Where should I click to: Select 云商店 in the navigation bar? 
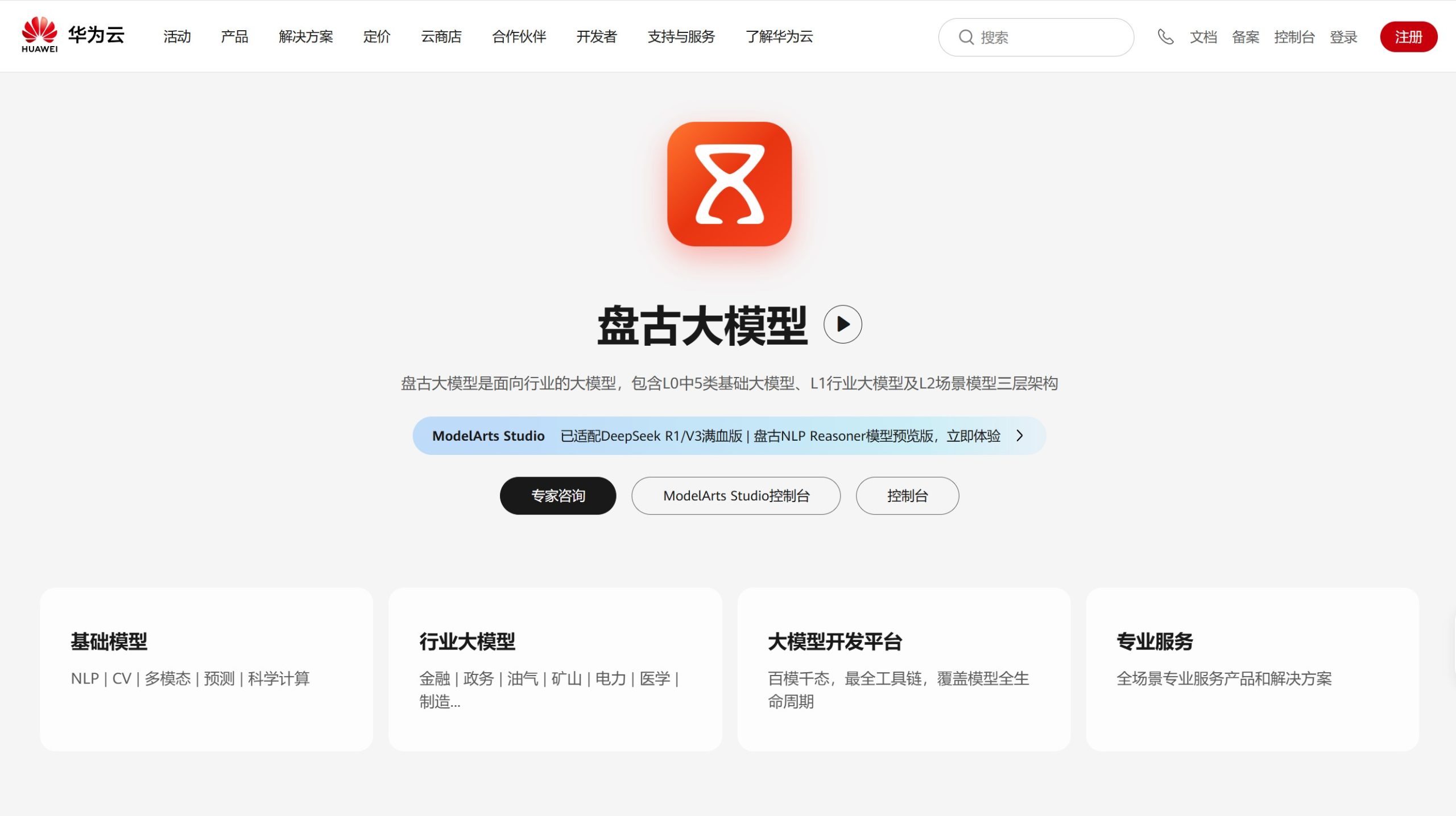(442, 36)
